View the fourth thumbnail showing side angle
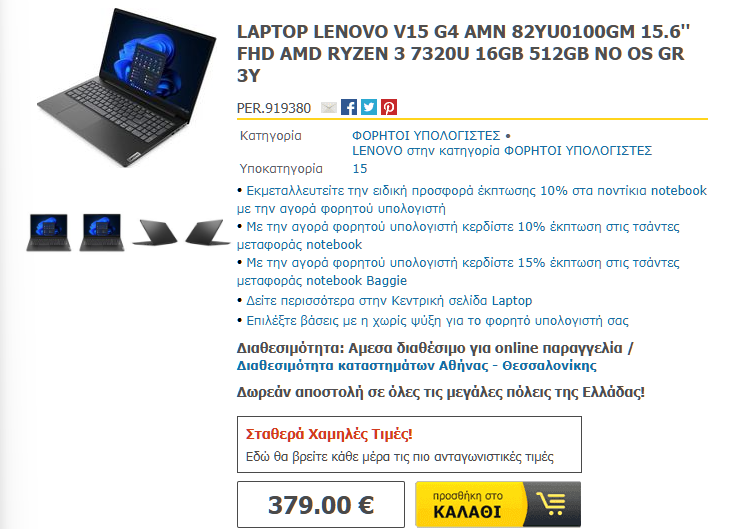 (208, 233)
